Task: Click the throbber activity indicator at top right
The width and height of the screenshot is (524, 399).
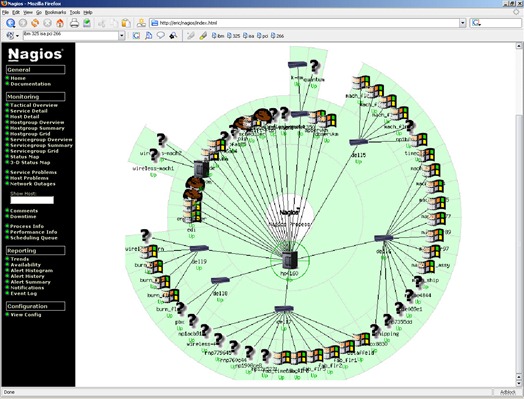Action: (516, 12)
